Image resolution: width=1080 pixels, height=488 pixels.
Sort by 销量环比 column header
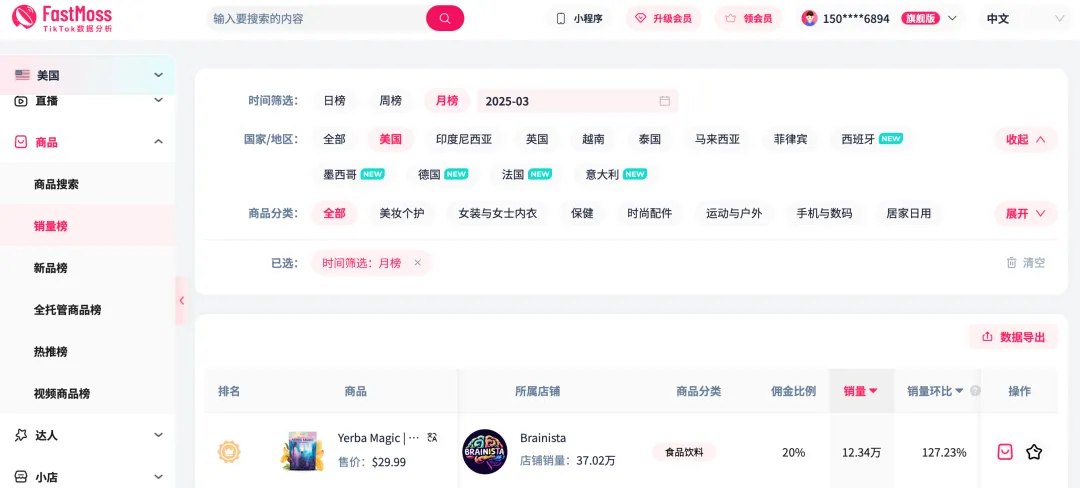click(x=936, y=391)
